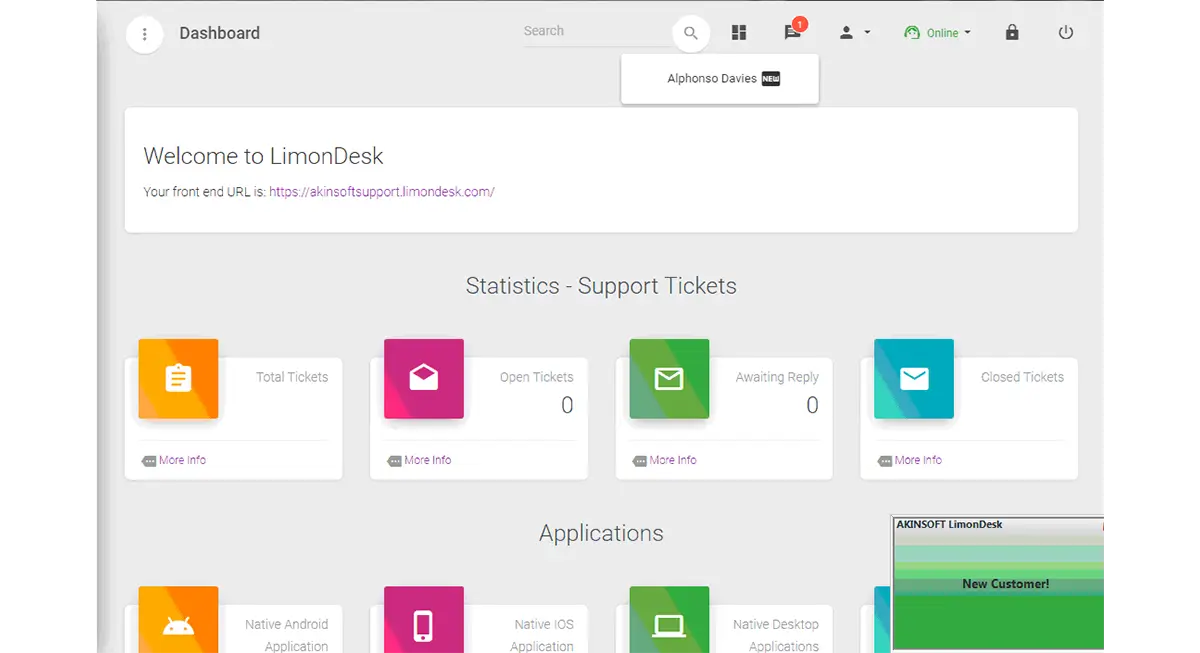Open the three-dot sidebar menu button
Image resolution: width=1200 pixels, height=653 pixels.
tap(145, 34)
